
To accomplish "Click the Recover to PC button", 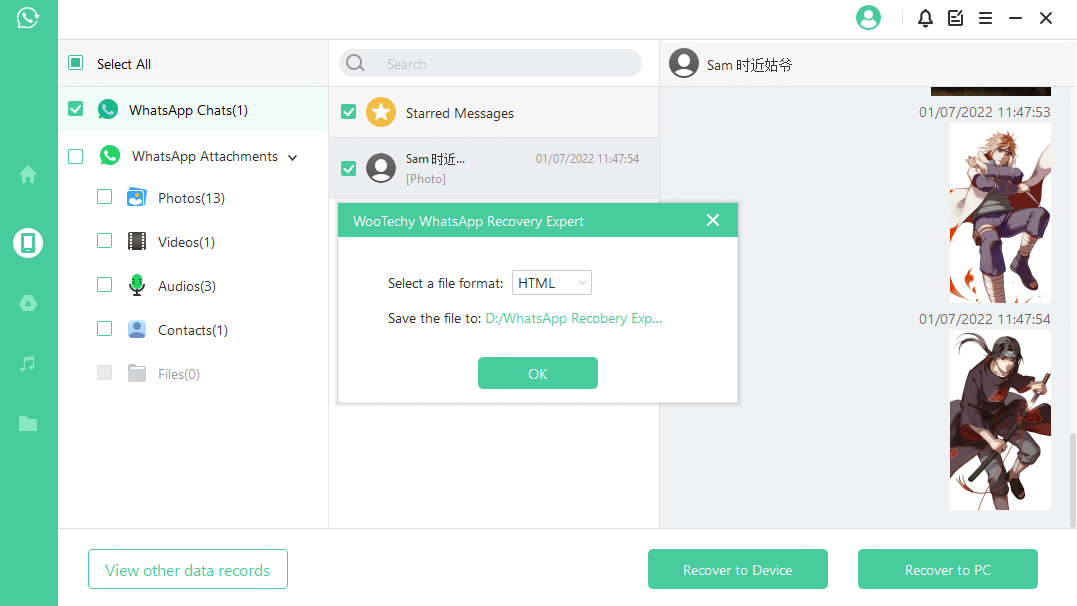I will pos(947,570).
